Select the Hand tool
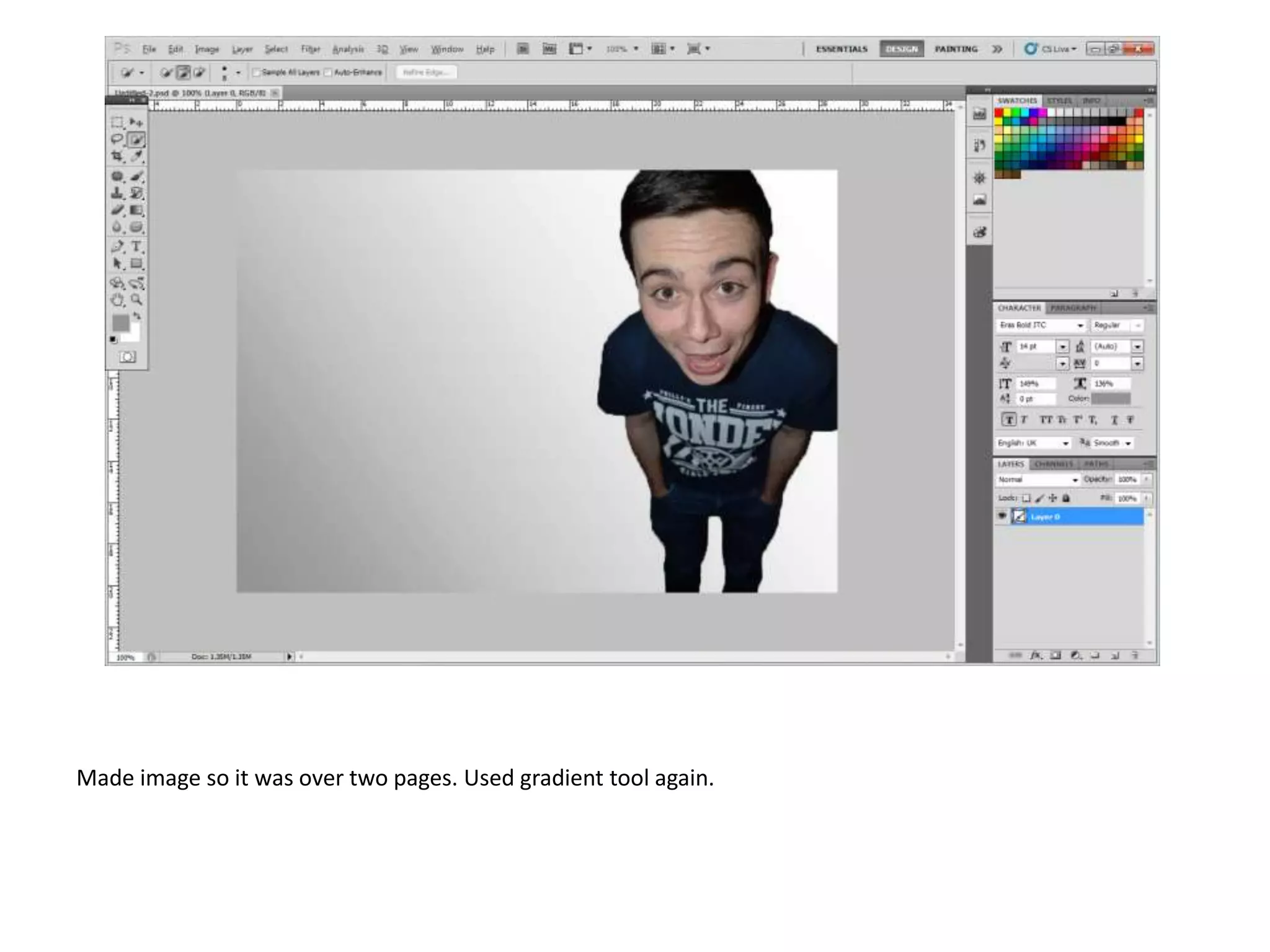The width and height of the screenshot is (1270, 952). click(117, 300)
